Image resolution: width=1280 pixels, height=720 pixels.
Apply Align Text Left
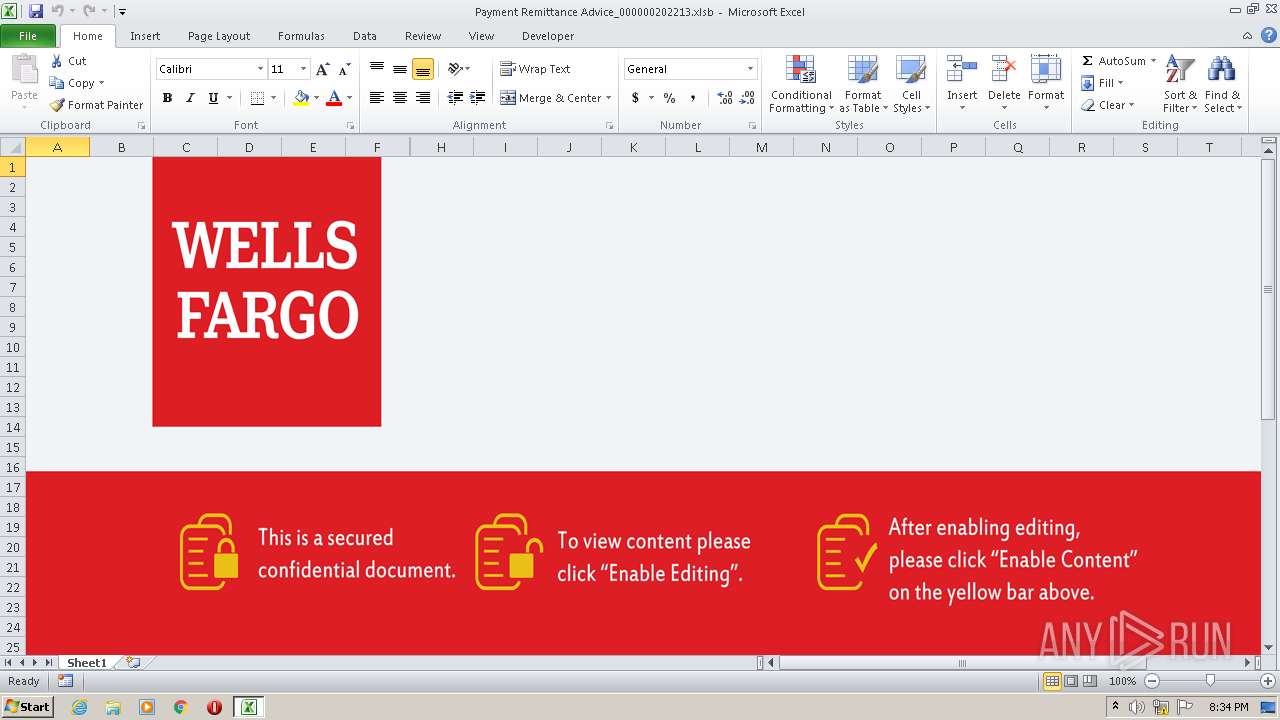pos(377,98)
